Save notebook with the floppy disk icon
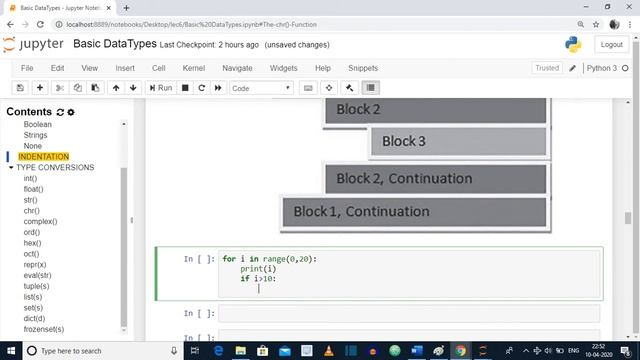 (20, 88)
